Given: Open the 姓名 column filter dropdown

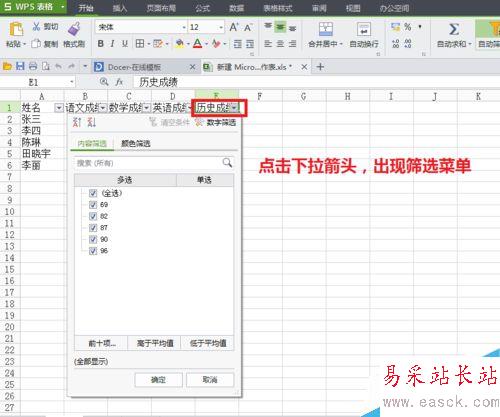Looking at the screenshot, I should point(59,108).
